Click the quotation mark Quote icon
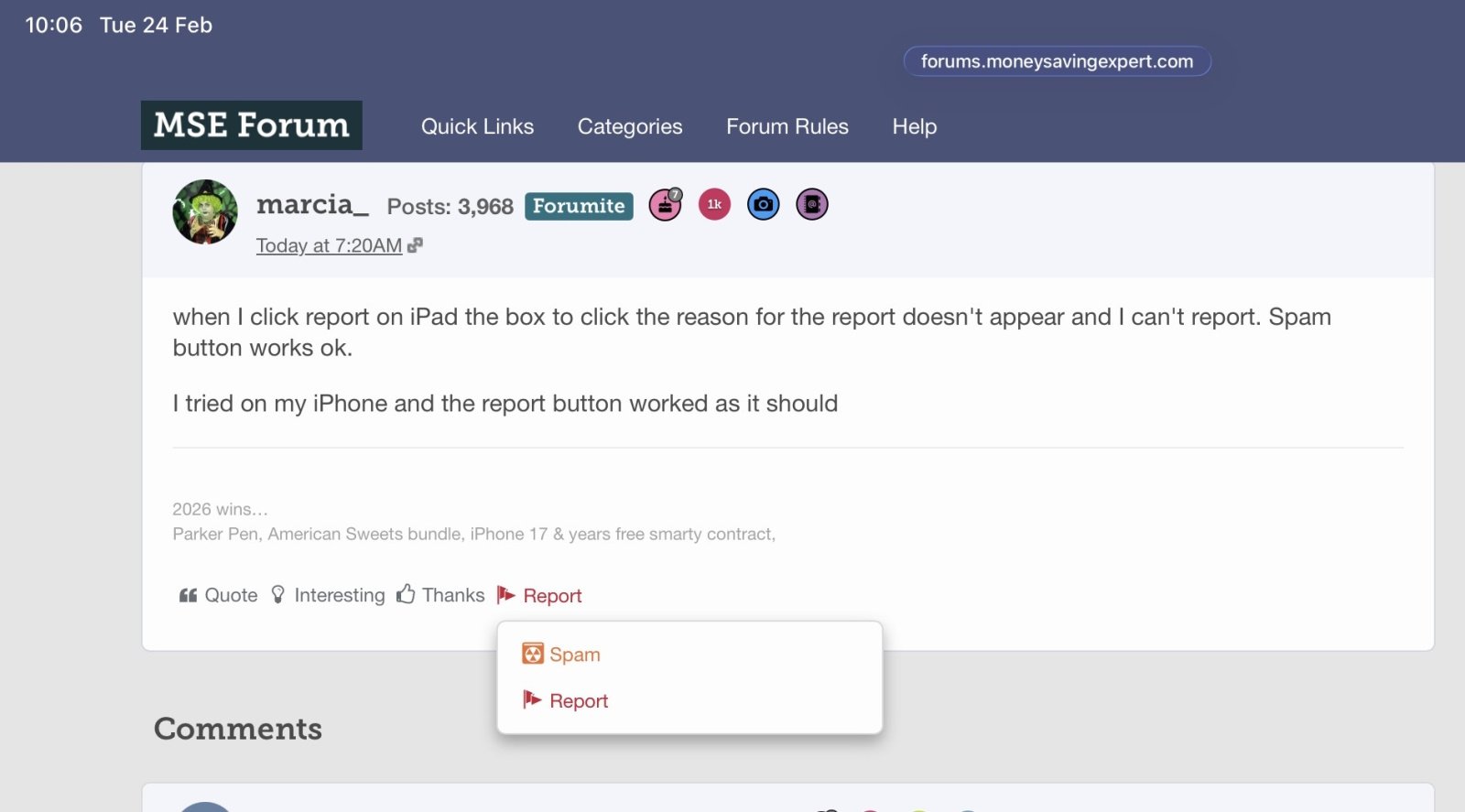The image size is (1465, 812). tap(188, 596)
